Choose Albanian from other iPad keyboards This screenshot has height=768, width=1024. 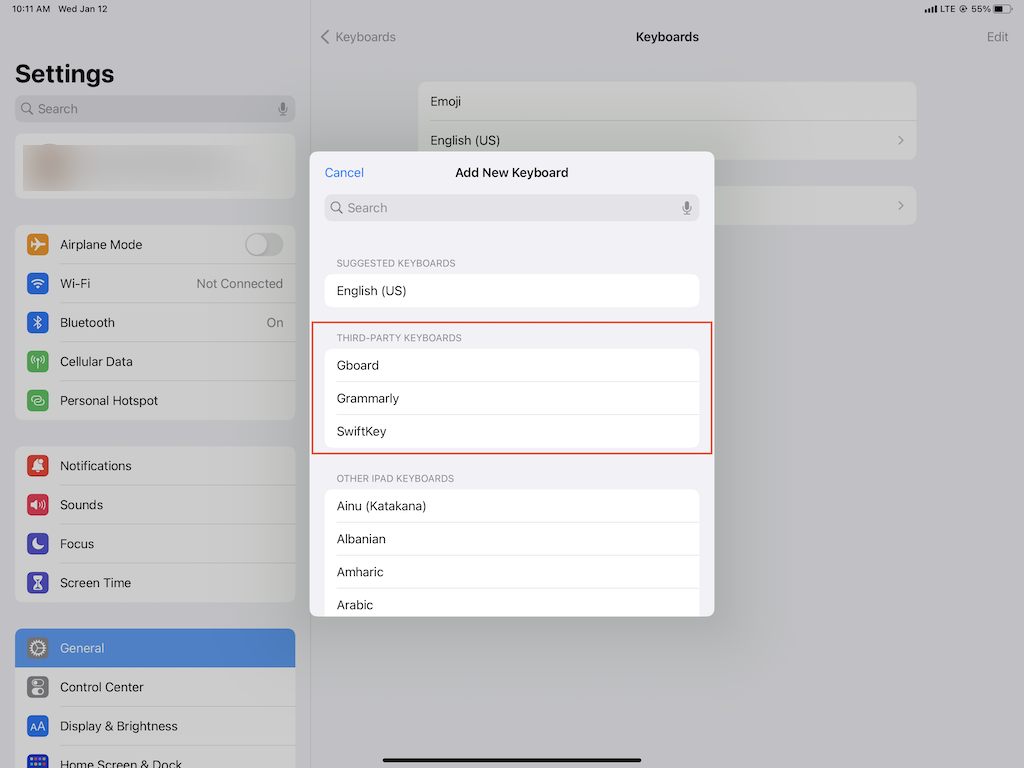coord(512,538)
